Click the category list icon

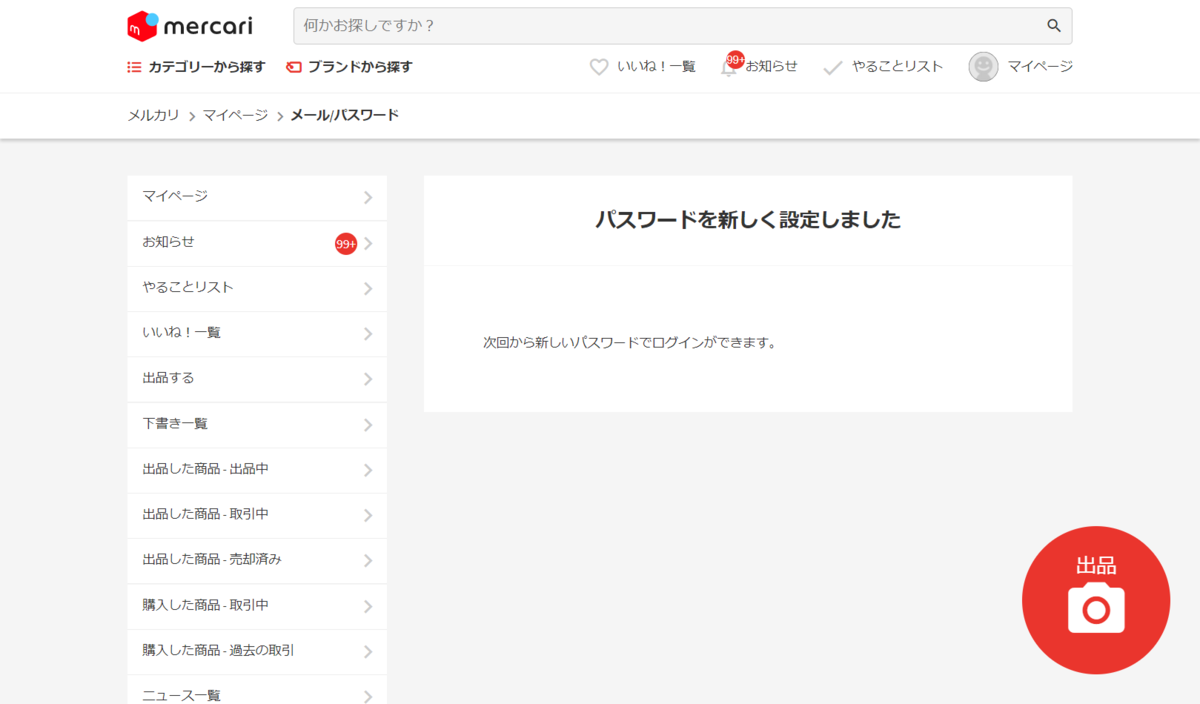pyautogui.click(x=134, y=67)
